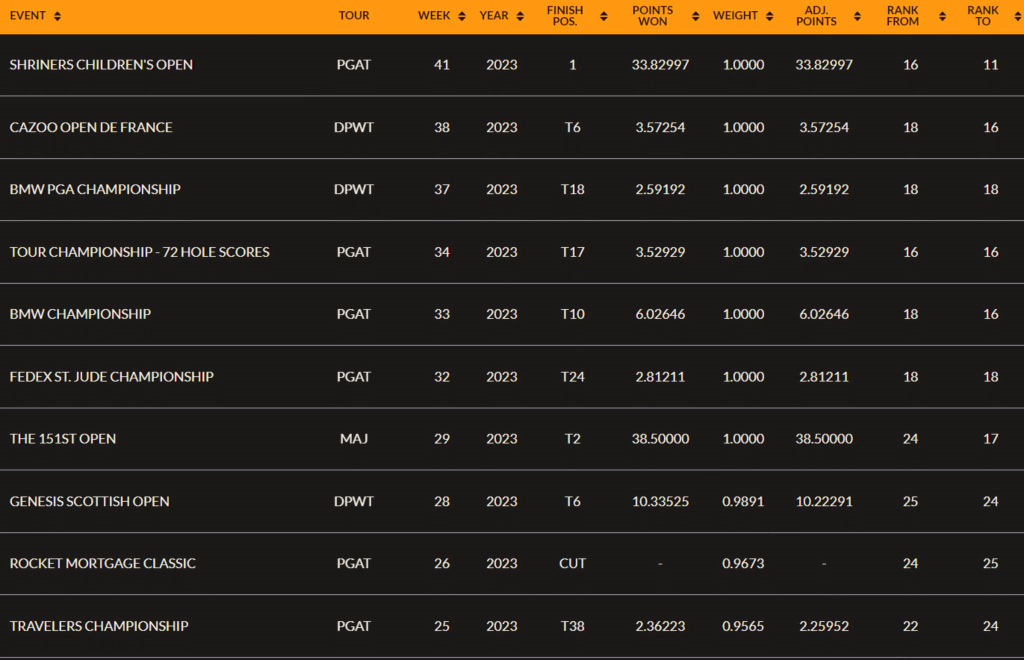Screen dimensions: 1024x660
Task: Click week 41 in Shriners row
Action: tap(442, 65)
